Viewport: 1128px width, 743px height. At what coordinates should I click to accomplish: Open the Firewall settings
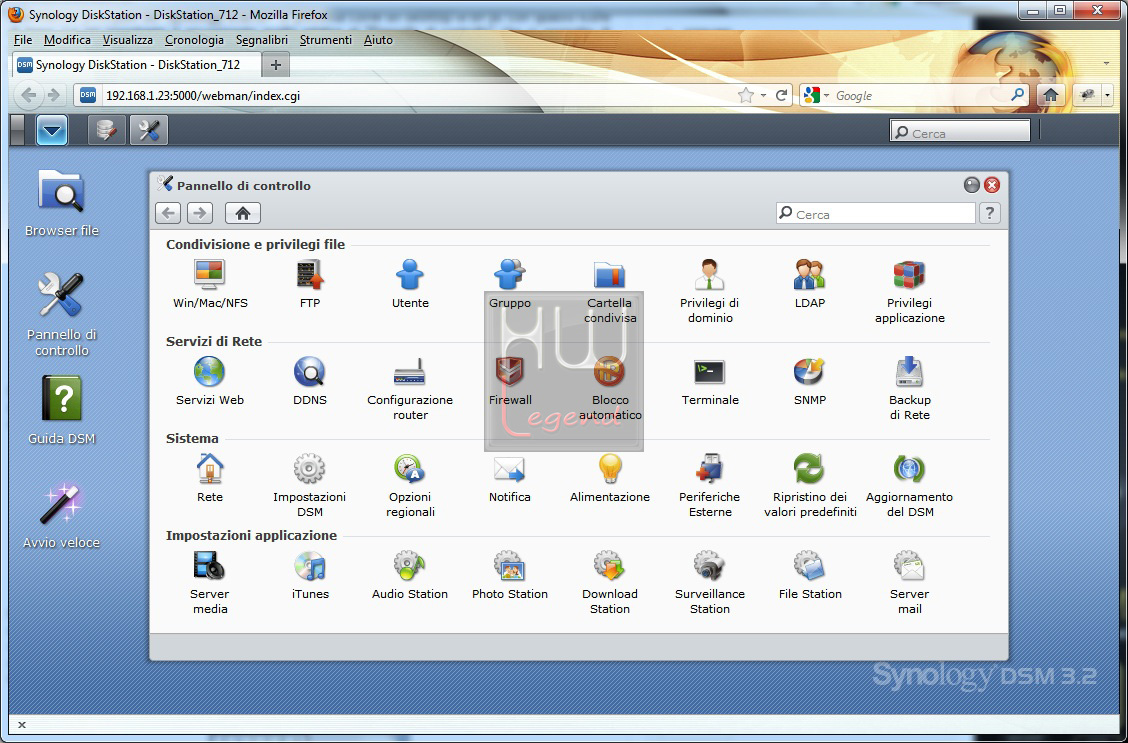coord(510,380)
